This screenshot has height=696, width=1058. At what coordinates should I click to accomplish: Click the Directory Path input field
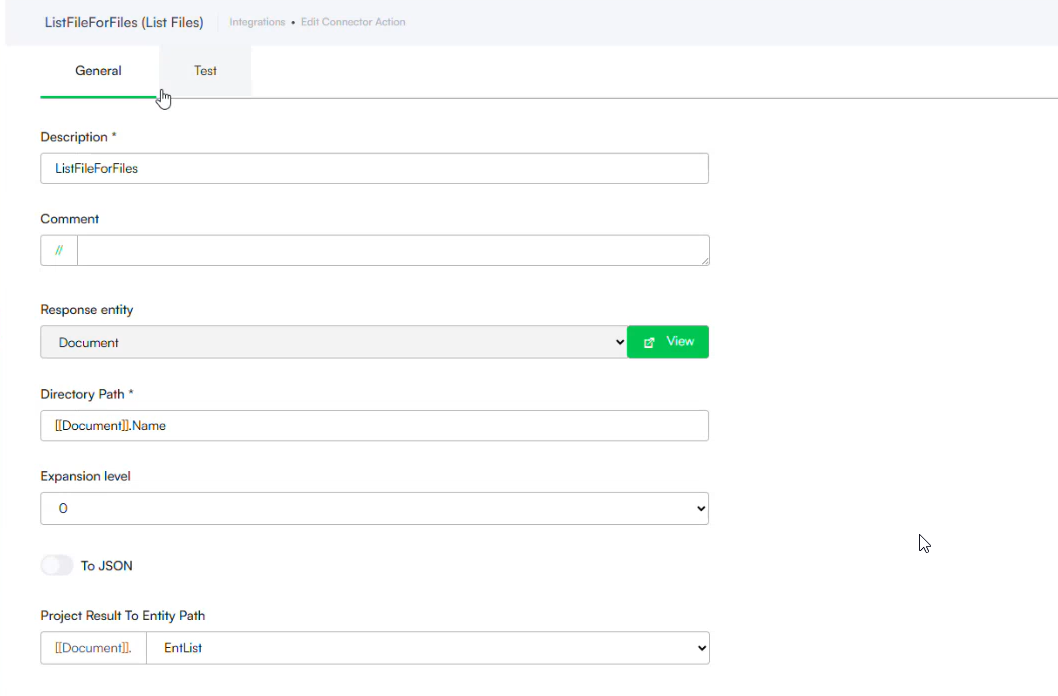(374, 426)
